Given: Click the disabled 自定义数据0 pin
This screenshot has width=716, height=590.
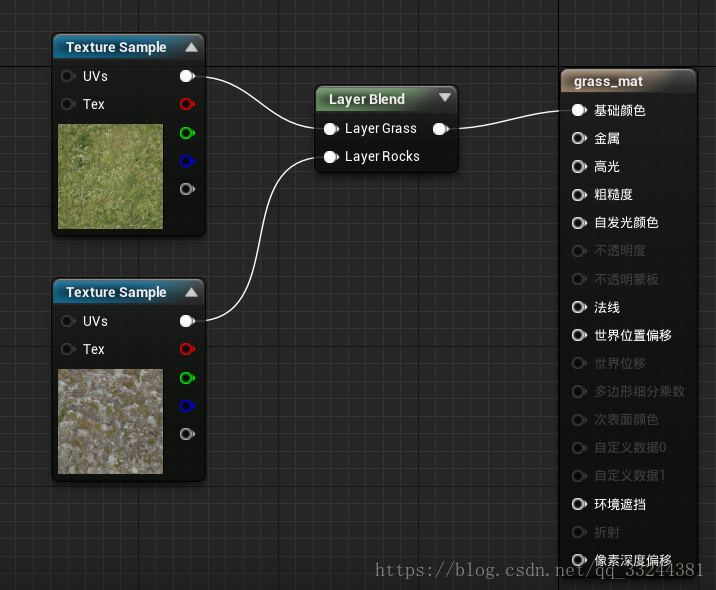Looking at the screenshot, I should (579, 448).
